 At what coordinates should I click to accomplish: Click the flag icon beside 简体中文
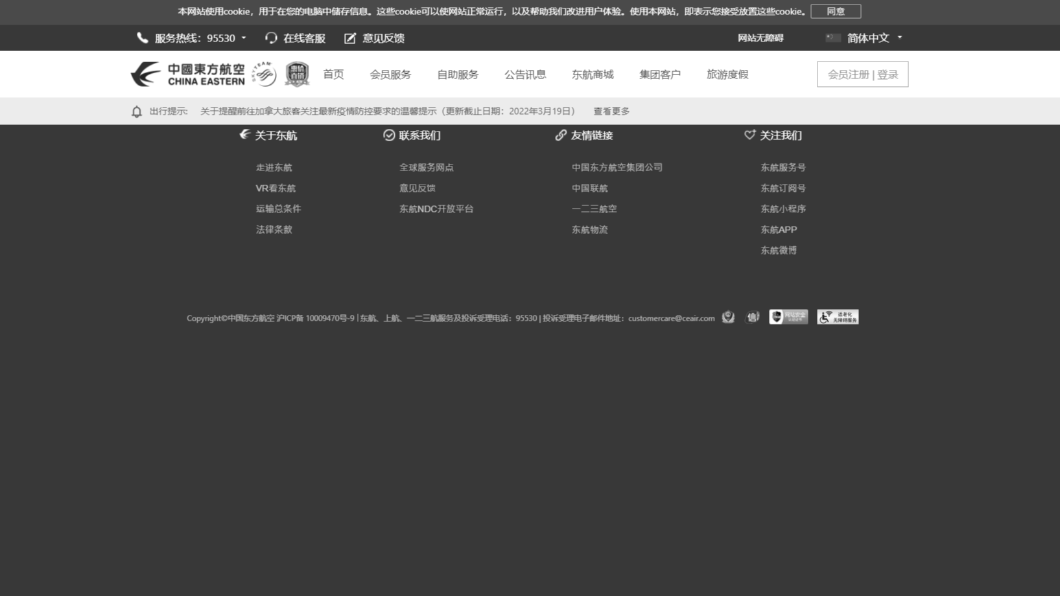click(833, 38)
